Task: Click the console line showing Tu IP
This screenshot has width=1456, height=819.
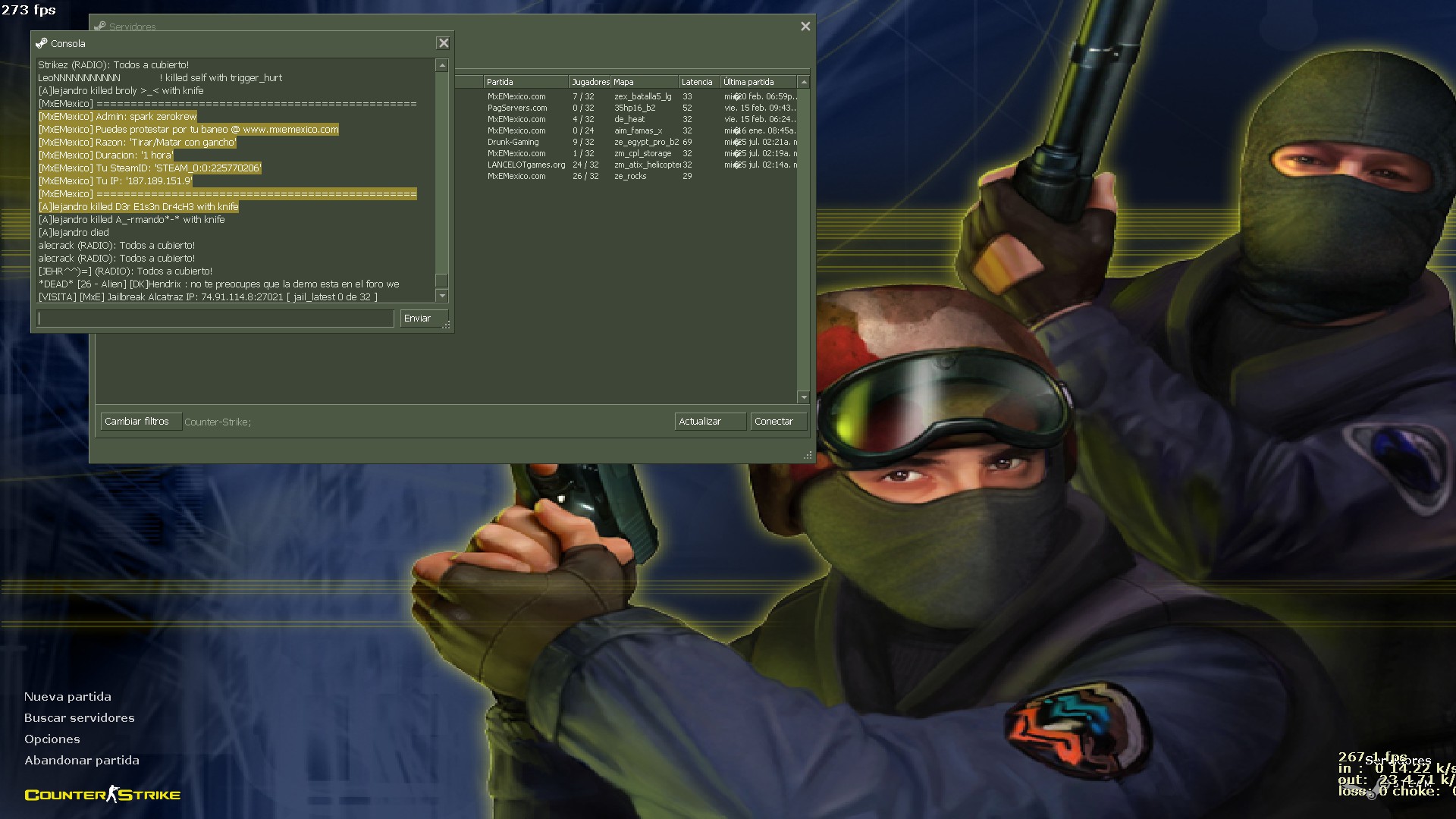Action: [x=115, y=181]
